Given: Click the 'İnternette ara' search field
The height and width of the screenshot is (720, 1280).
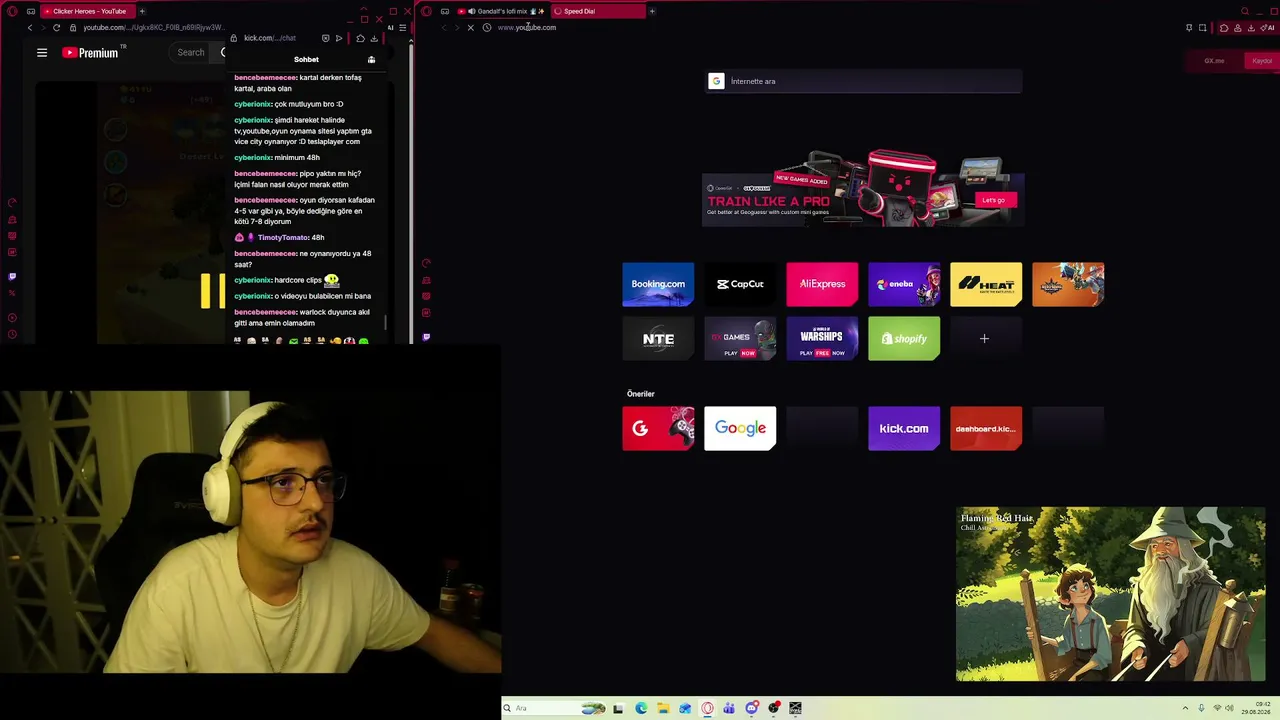Looking at the screenshot, I should pos(864,81).
